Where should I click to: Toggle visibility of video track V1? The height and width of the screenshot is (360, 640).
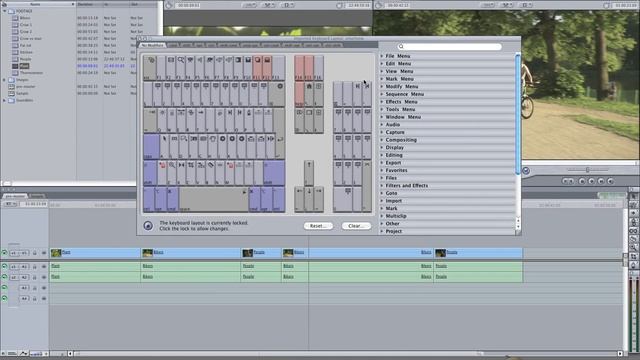coord(4,253)
